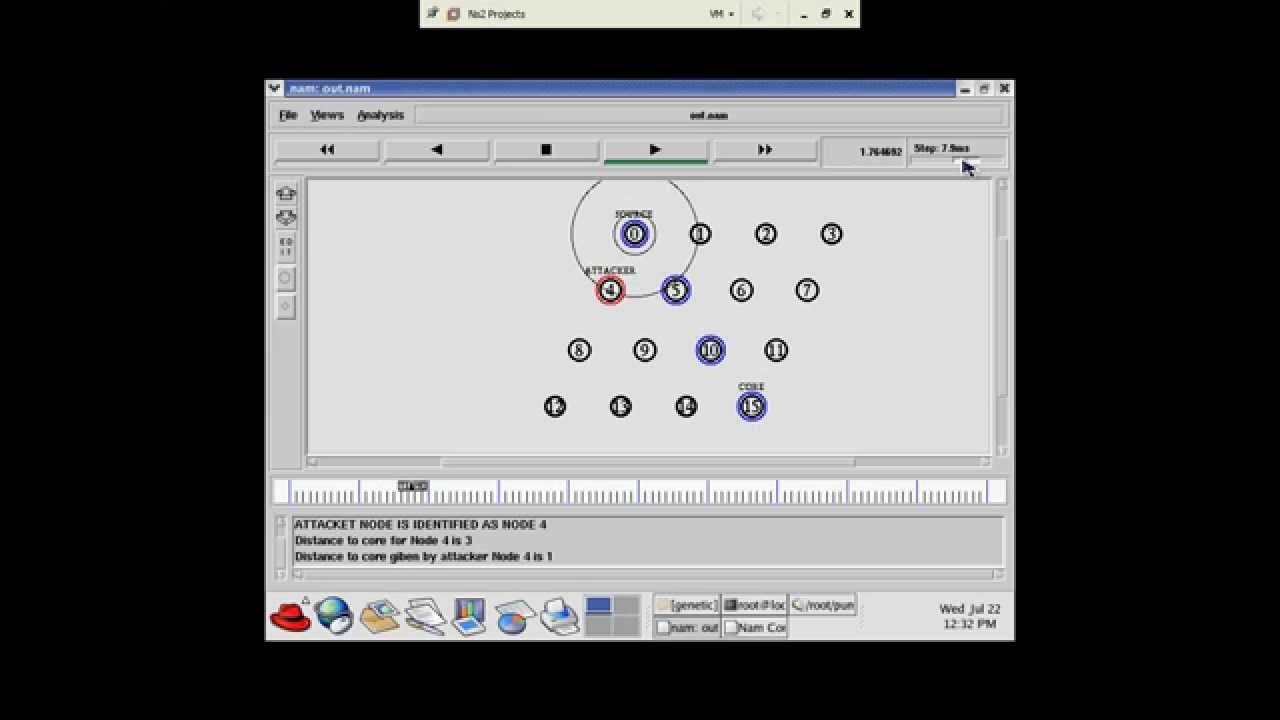Switch to the root@loc terminal taskbar button

pyautogui.click(x=754, y=605)
